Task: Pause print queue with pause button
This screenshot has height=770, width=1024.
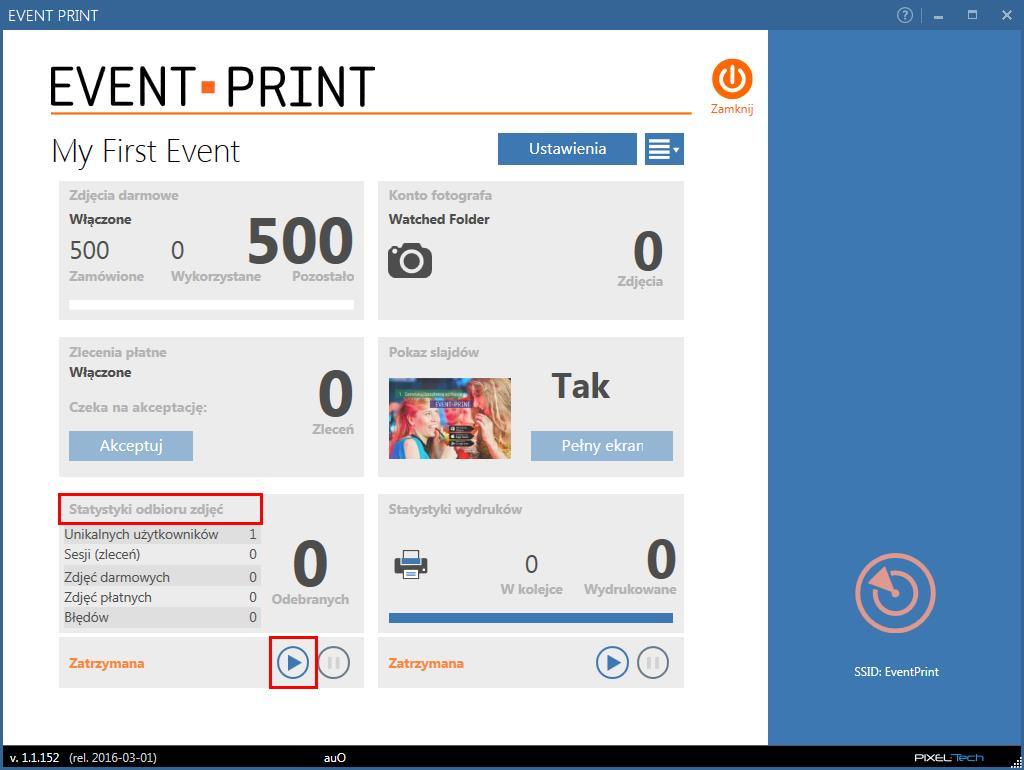Action: pos(653,663)
